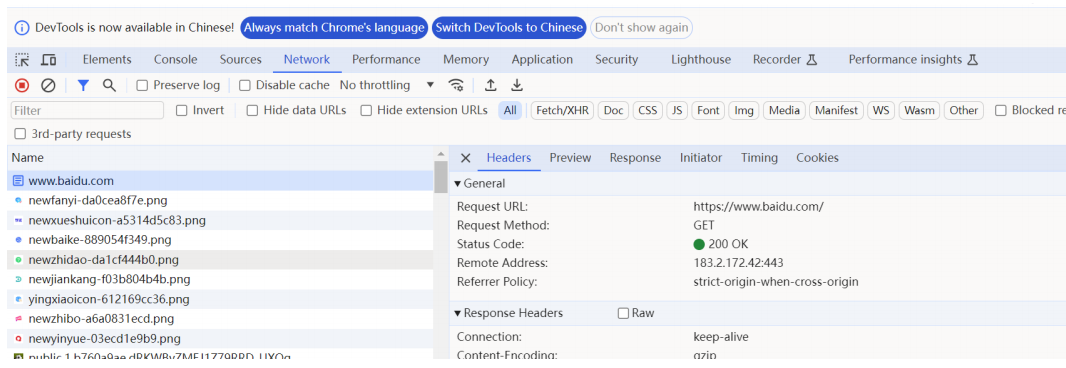Screen dimensions: 1066x368
Task: Close the request details pane
Action: 466,158
